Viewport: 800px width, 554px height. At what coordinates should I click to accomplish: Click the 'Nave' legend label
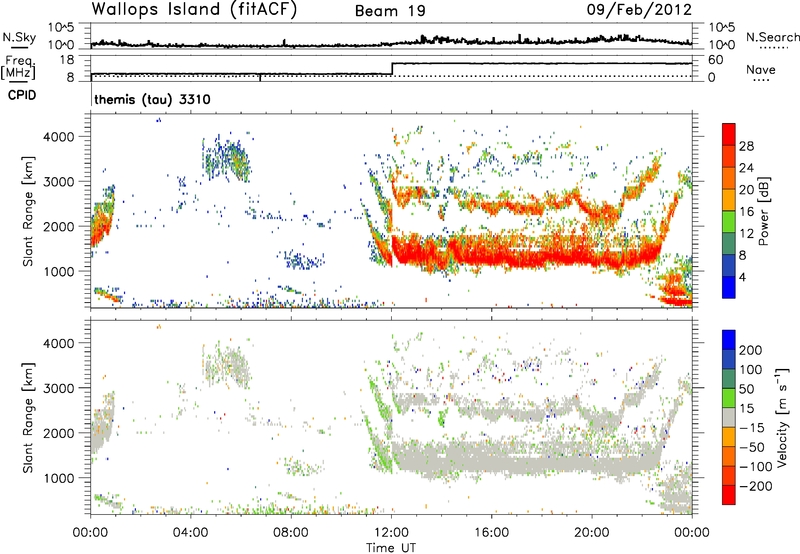click(x=761, y=70)
